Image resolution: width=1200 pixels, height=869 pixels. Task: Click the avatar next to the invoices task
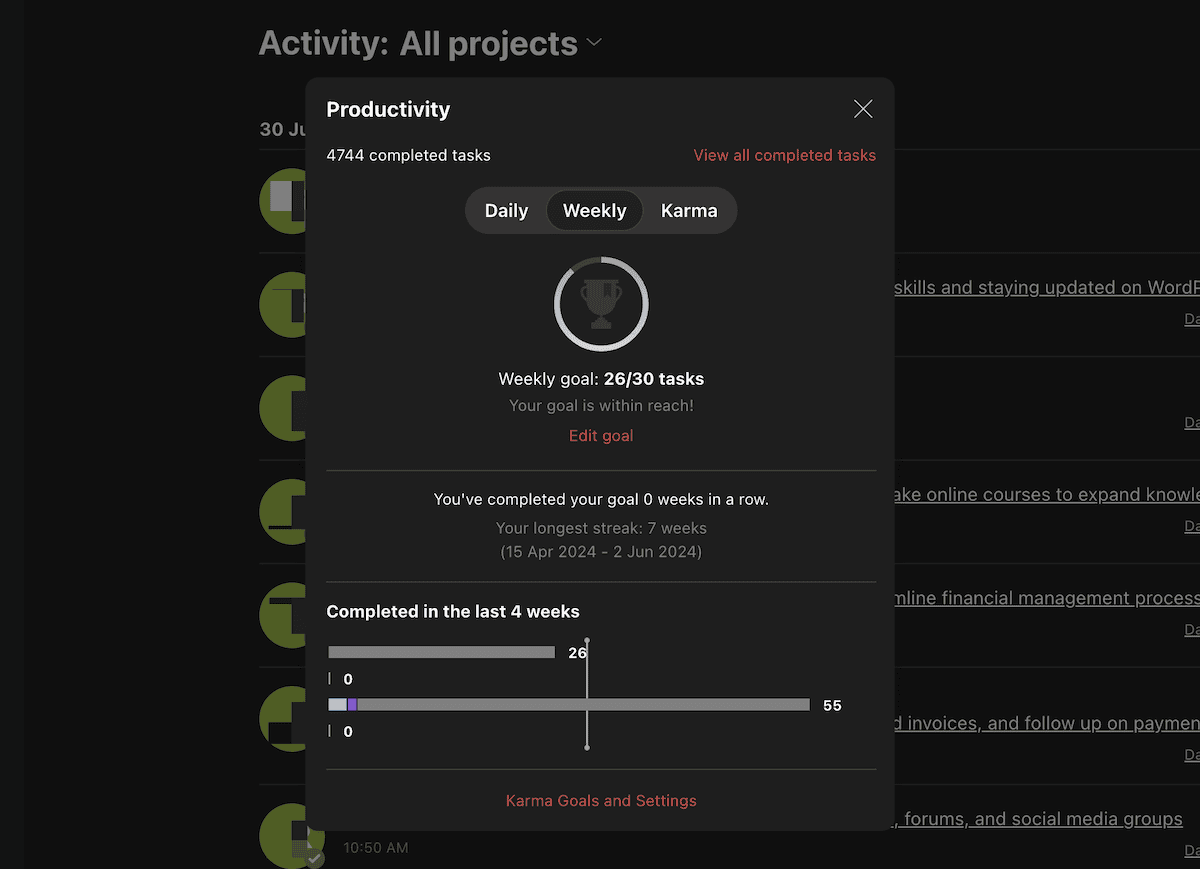coord(283,719)
